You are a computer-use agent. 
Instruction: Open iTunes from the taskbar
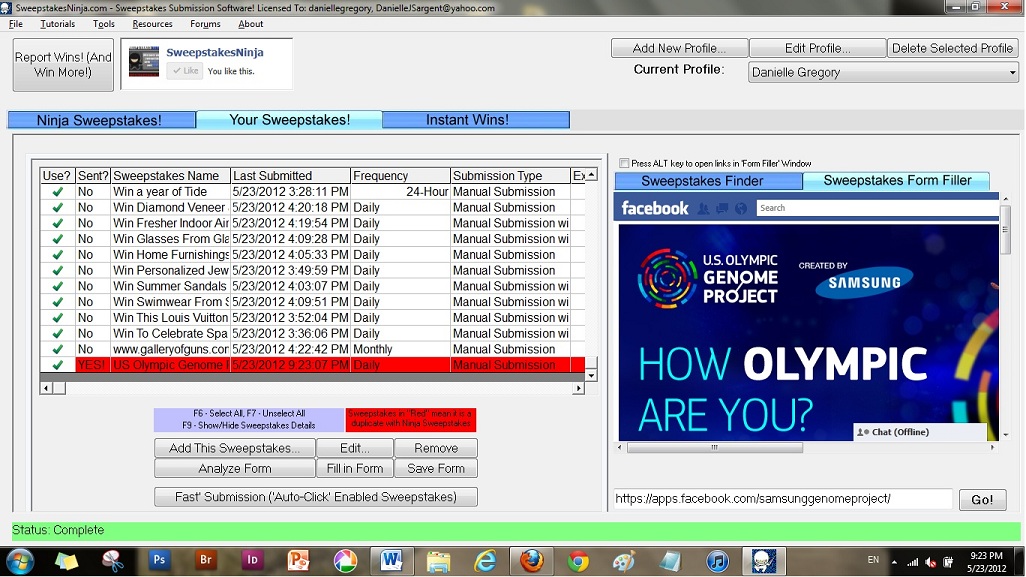tap(717, 561)
